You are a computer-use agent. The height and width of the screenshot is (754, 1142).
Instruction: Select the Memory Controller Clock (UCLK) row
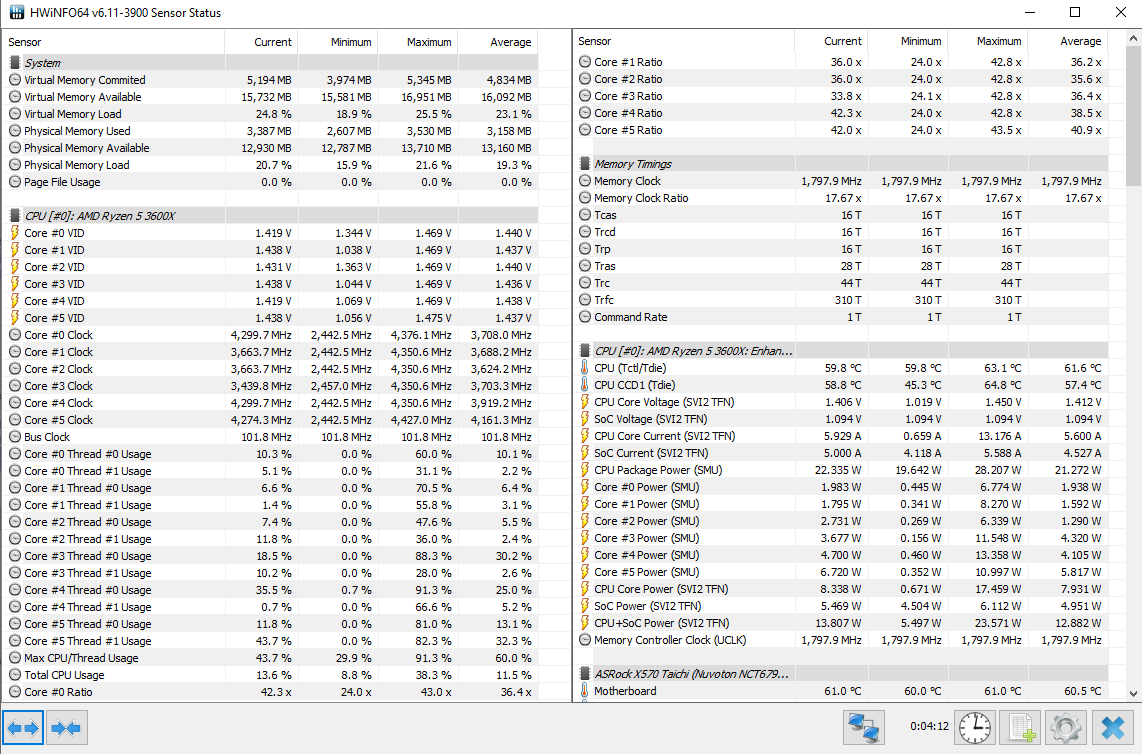pos(841,640)
